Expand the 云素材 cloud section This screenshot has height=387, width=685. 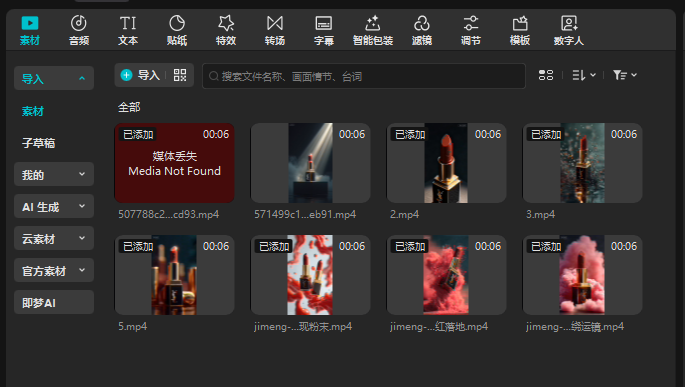click(x=54, y=238)
